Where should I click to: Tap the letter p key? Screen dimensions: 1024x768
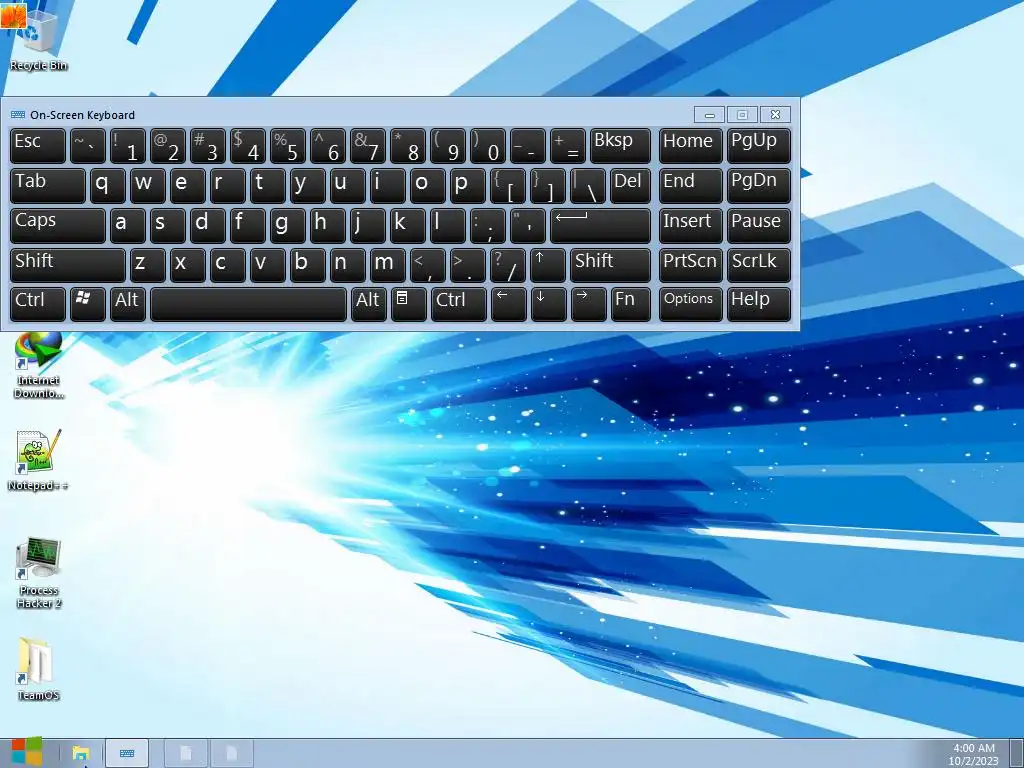coord(468,185)
